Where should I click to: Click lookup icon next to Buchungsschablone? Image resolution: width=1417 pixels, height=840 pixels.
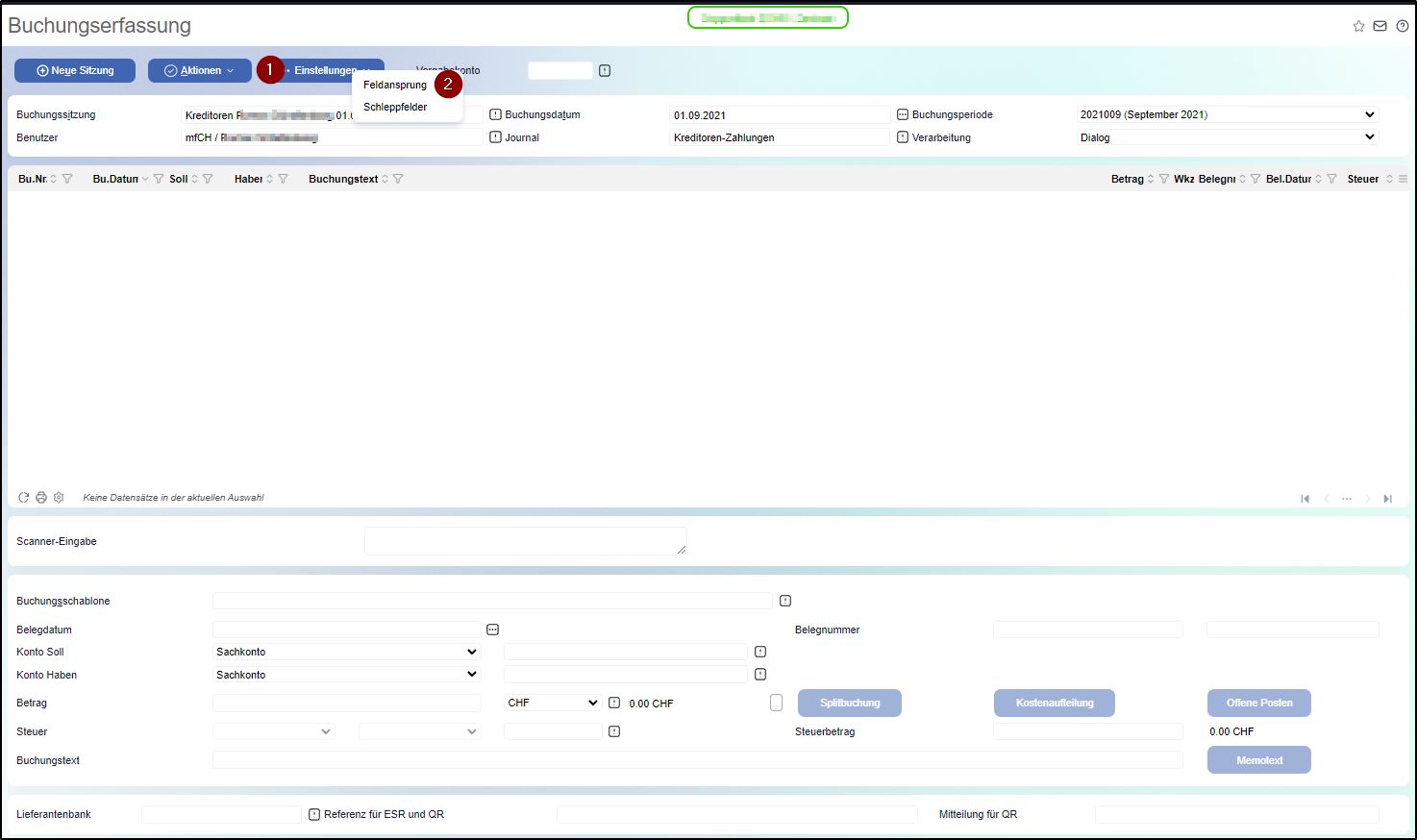pos(785,601)
